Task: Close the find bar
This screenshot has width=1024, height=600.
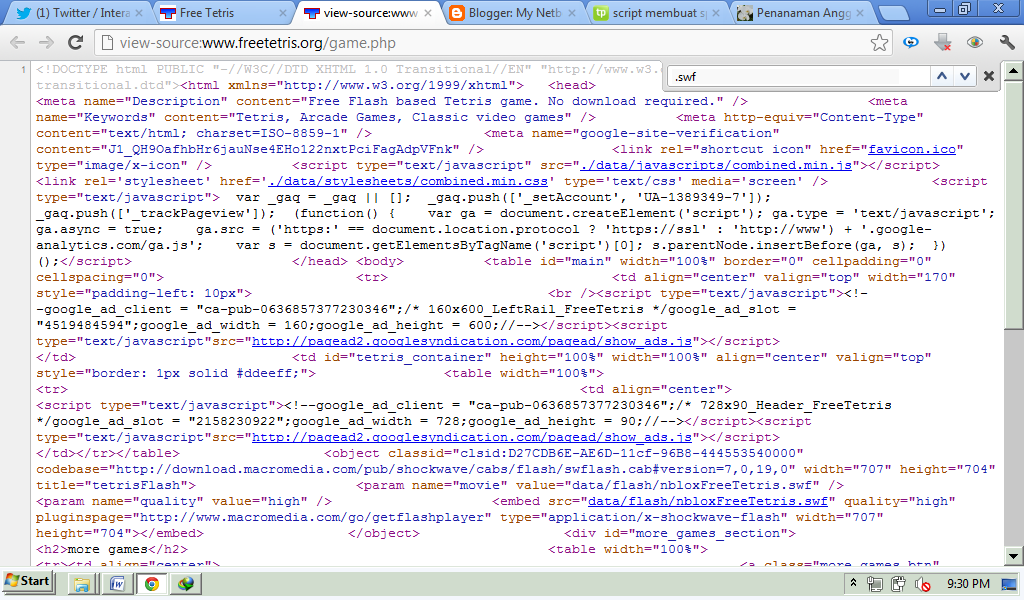Action: click(x=989, y=76)
